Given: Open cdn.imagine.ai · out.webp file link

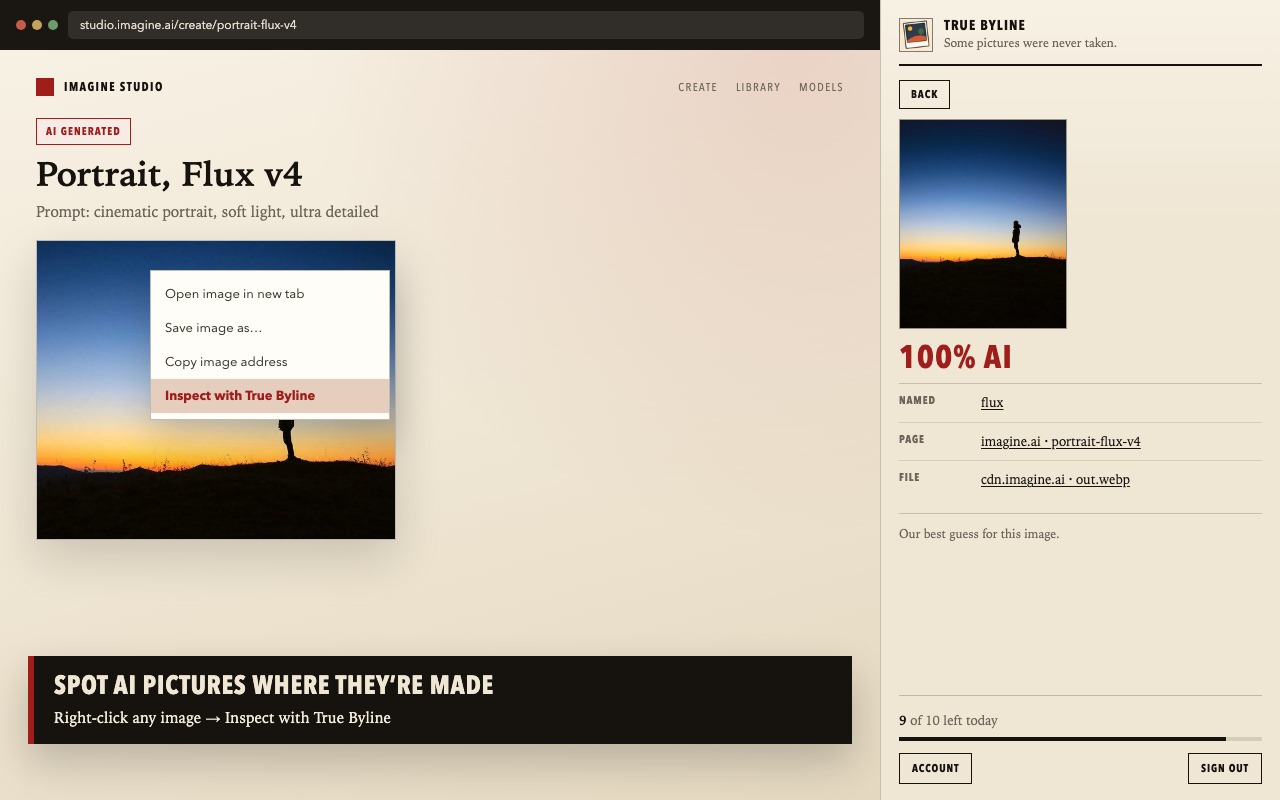Looking at the screenshot, I should 1055,479.
